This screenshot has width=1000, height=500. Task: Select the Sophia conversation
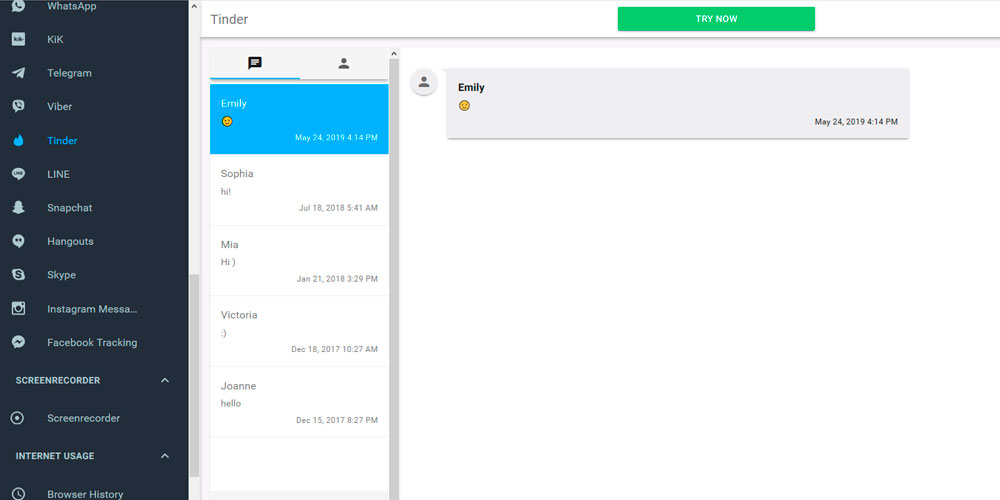(299, 190)
